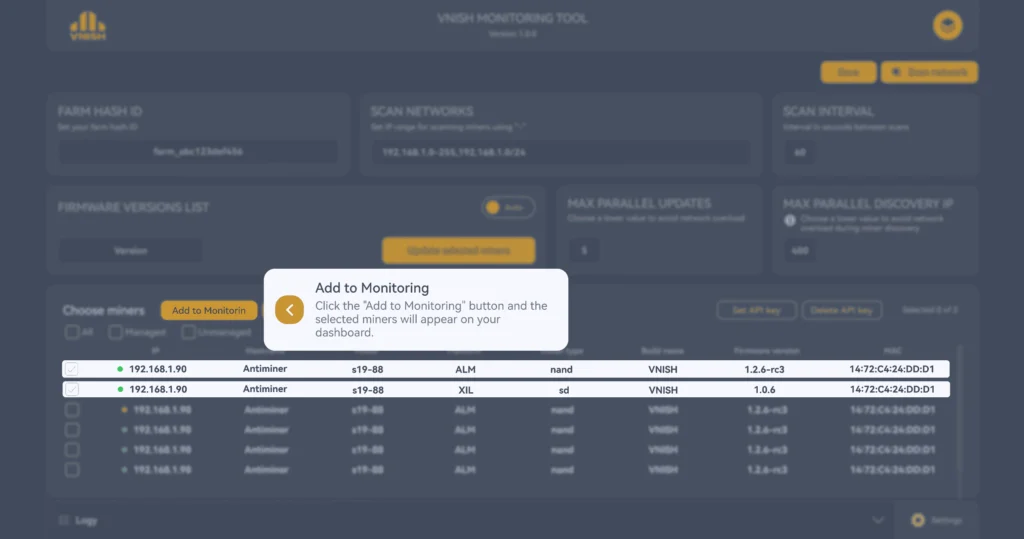Click the Save button
1024x539 pixels.
848,72
